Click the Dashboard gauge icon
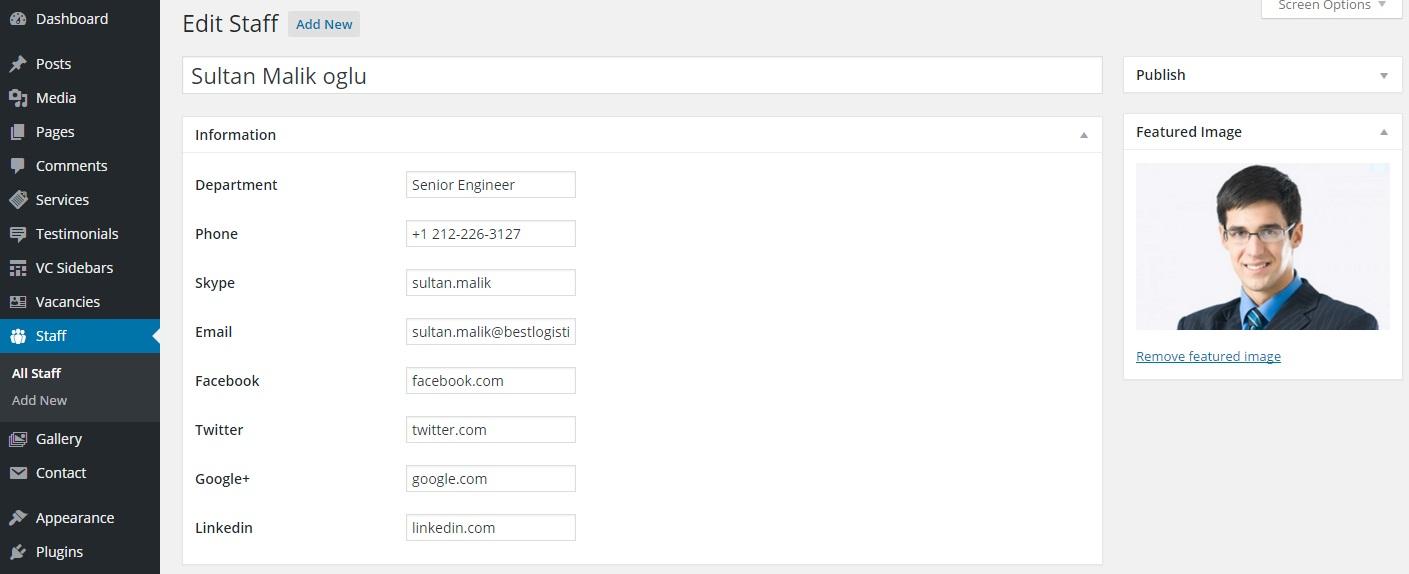Image resolution: width=1409 pixels, height=574 pixels. click(18, 19)
